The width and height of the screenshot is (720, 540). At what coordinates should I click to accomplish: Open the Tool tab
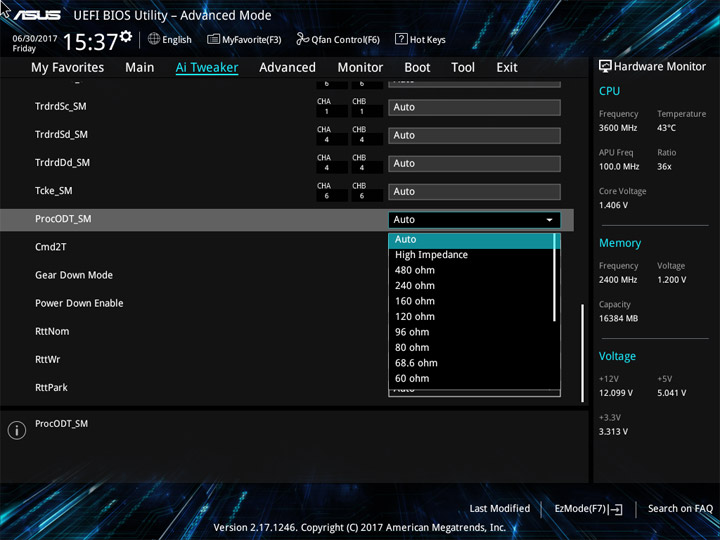(x=463, y=68)
